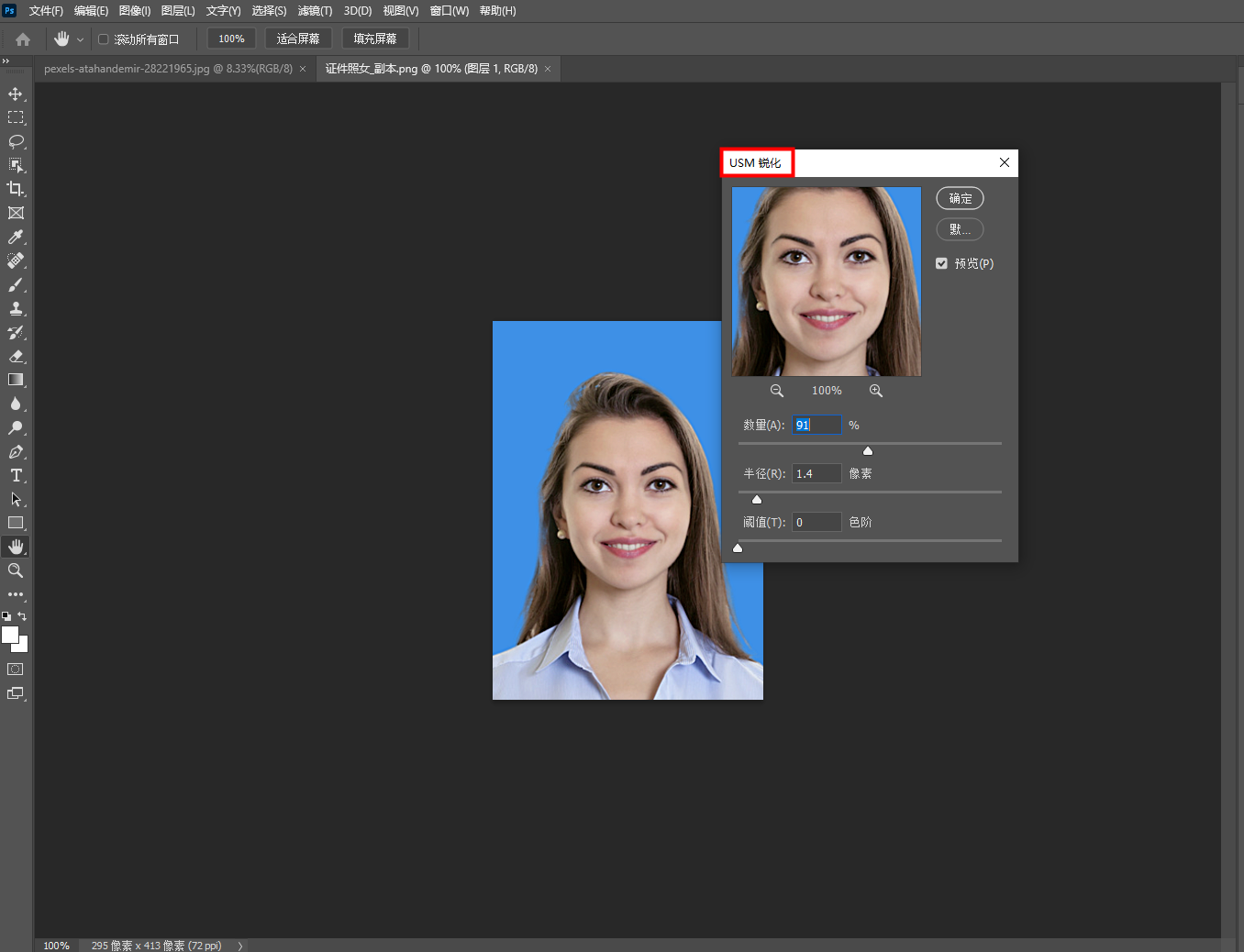Open the Hand tool preset dropdown
Screen dimensions: 1244x952
click(80, 39)
